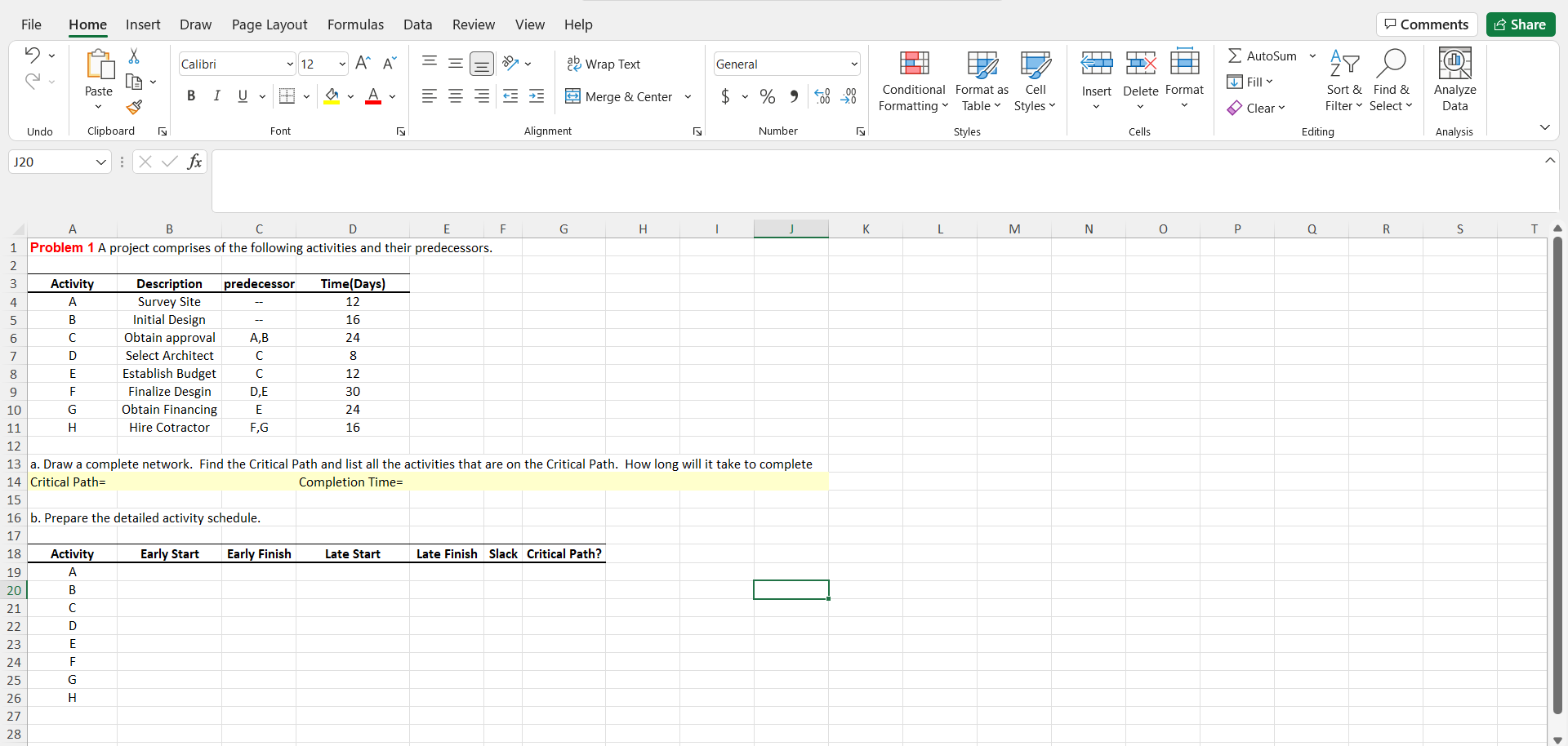1568x746 pixels.
Task: Toggle Underline formatting
Action: pyautogui.click(x=242, y=96)
